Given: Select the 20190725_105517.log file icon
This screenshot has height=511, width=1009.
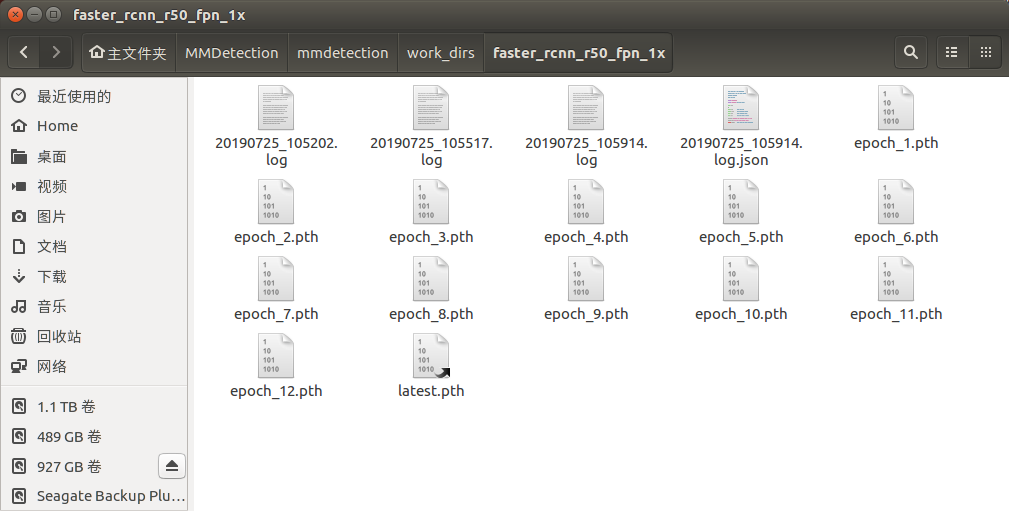Looking at the screenshot, I should (x=431, y=108).
